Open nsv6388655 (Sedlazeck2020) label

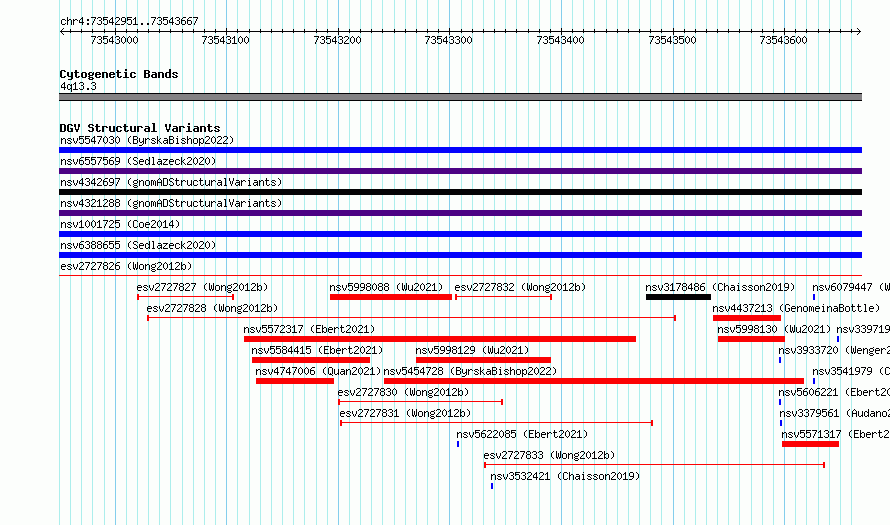138,245
